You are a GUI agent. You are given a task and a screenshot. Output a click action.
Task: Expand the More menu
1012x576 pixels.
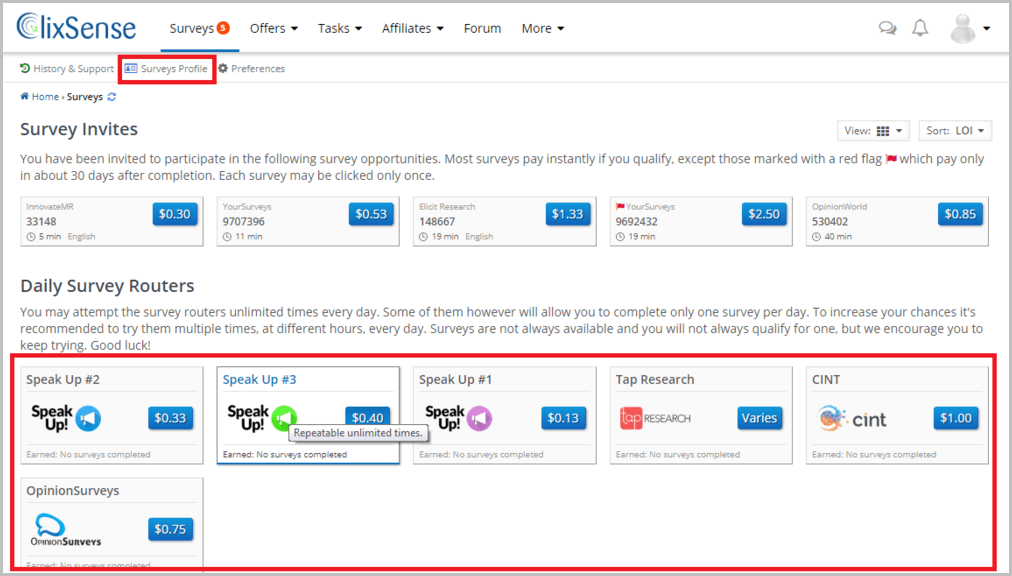[x=543, y=28]
